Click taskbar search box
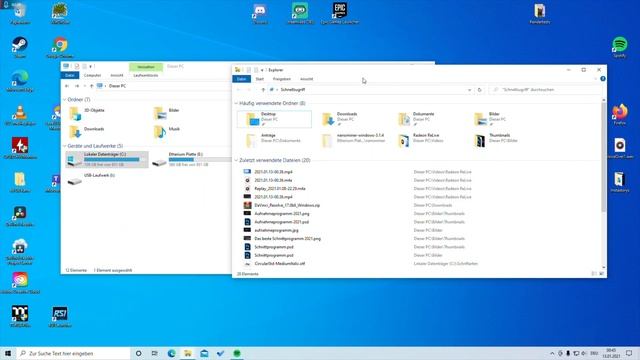This screenshot has width=640, height=360. 73,353
